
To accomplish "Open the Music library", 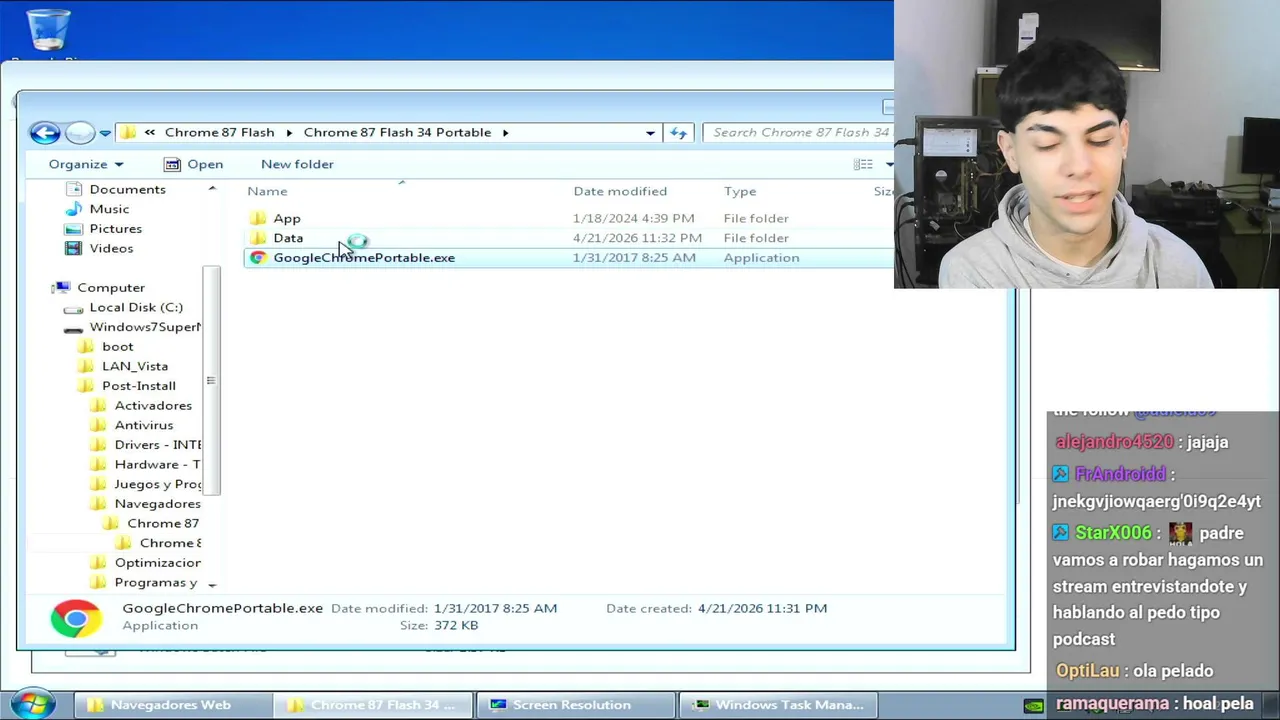I will (109, 209).
